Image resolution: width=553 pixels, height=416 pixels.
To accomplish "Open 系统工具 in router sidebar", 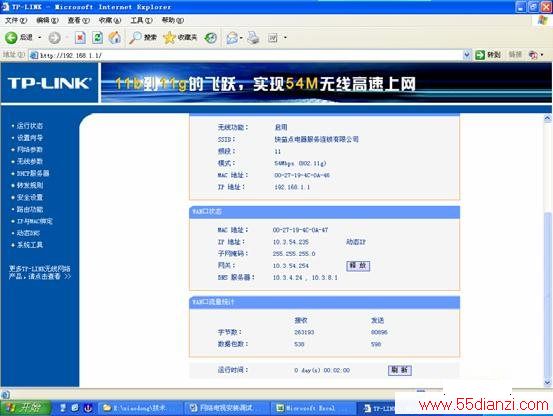I will pyautogui.click(x=30, y=245).
